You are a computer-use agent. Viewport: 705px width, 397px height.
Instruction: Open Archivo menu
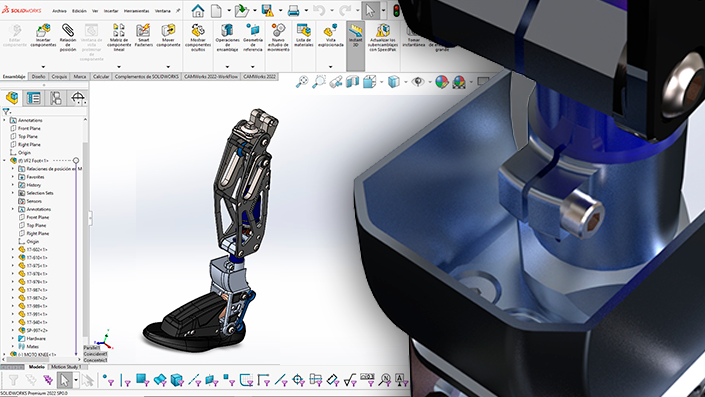point(59,11)
